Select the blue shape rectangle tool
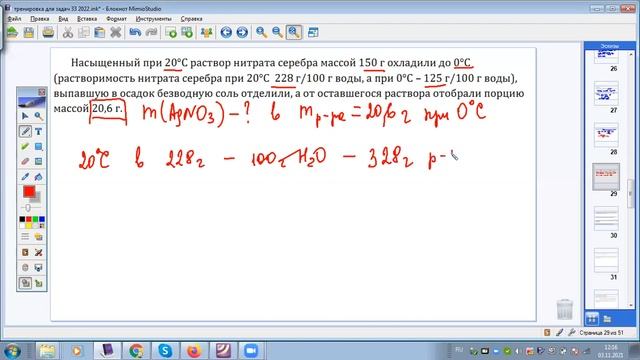This screenshot has width=640, height=360. point(38,147)
